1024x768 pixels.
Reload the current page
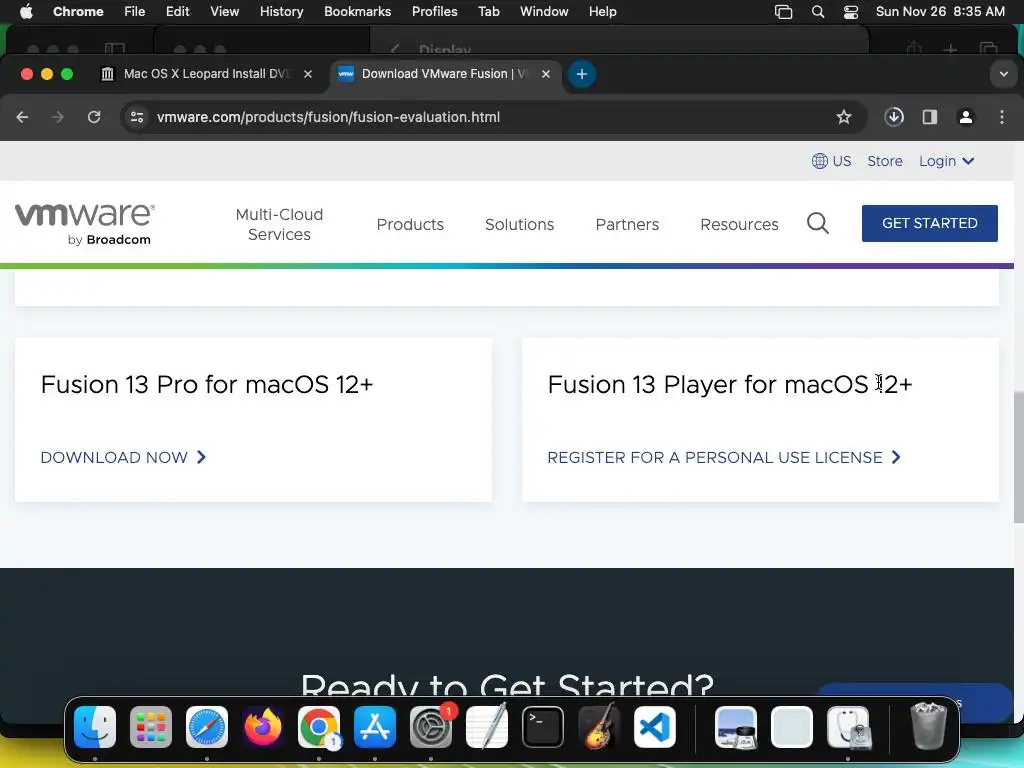pos(94,117)
